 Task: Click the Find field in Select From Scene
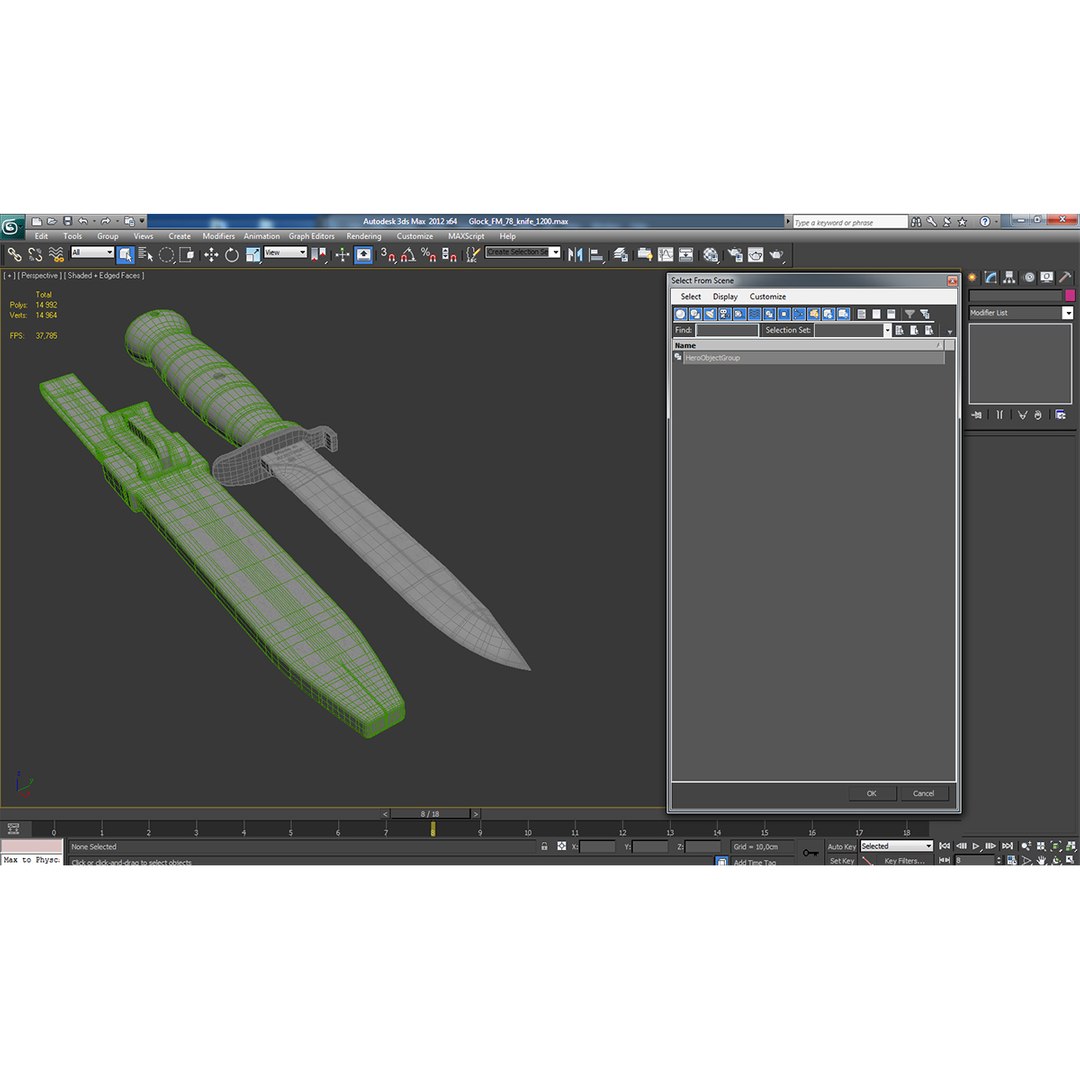pyautogui.click(x=727, y=331)
